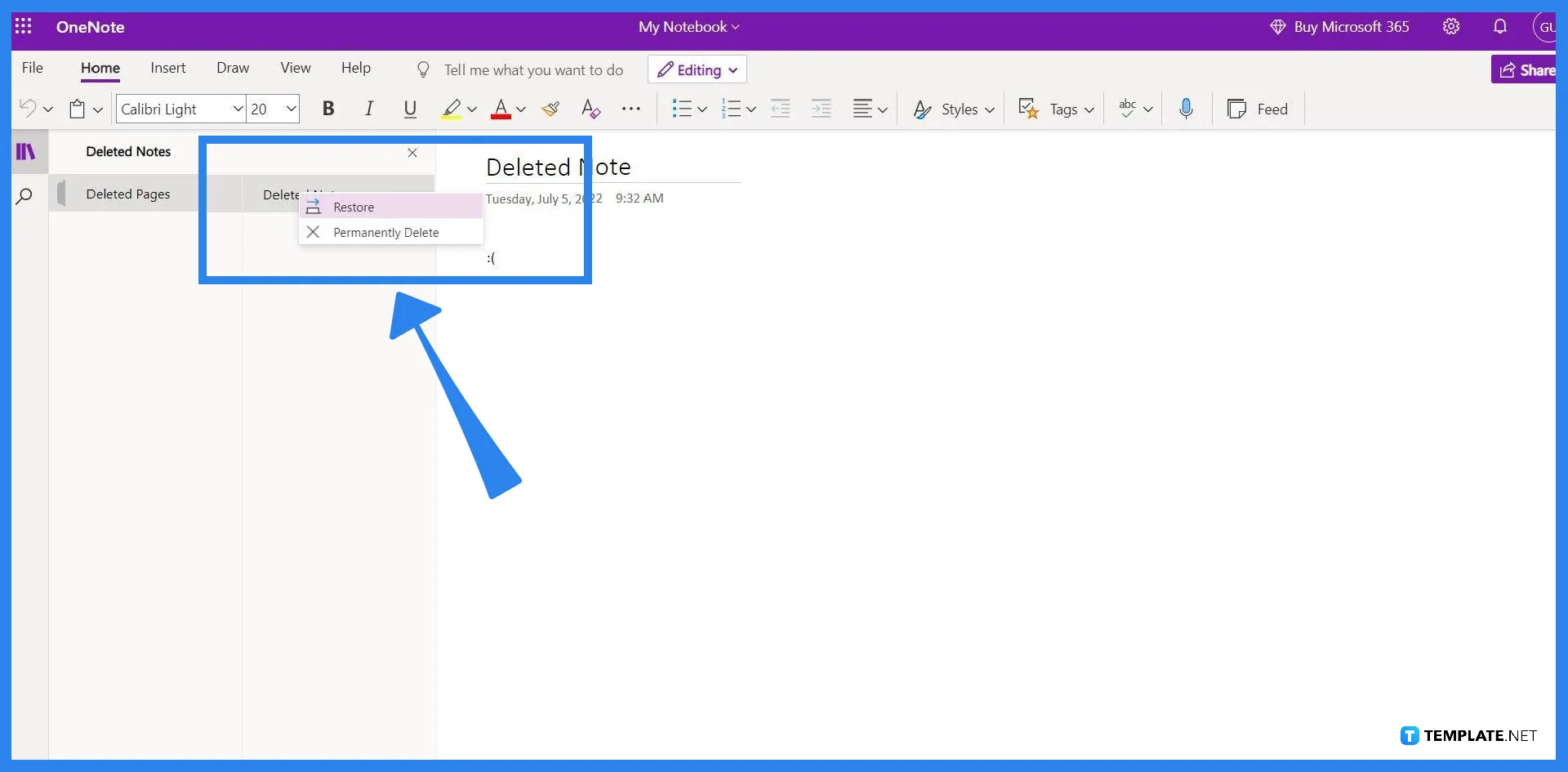Toggle bold formatting
This screenshot has width=1568, height=772.
point(328,108)
